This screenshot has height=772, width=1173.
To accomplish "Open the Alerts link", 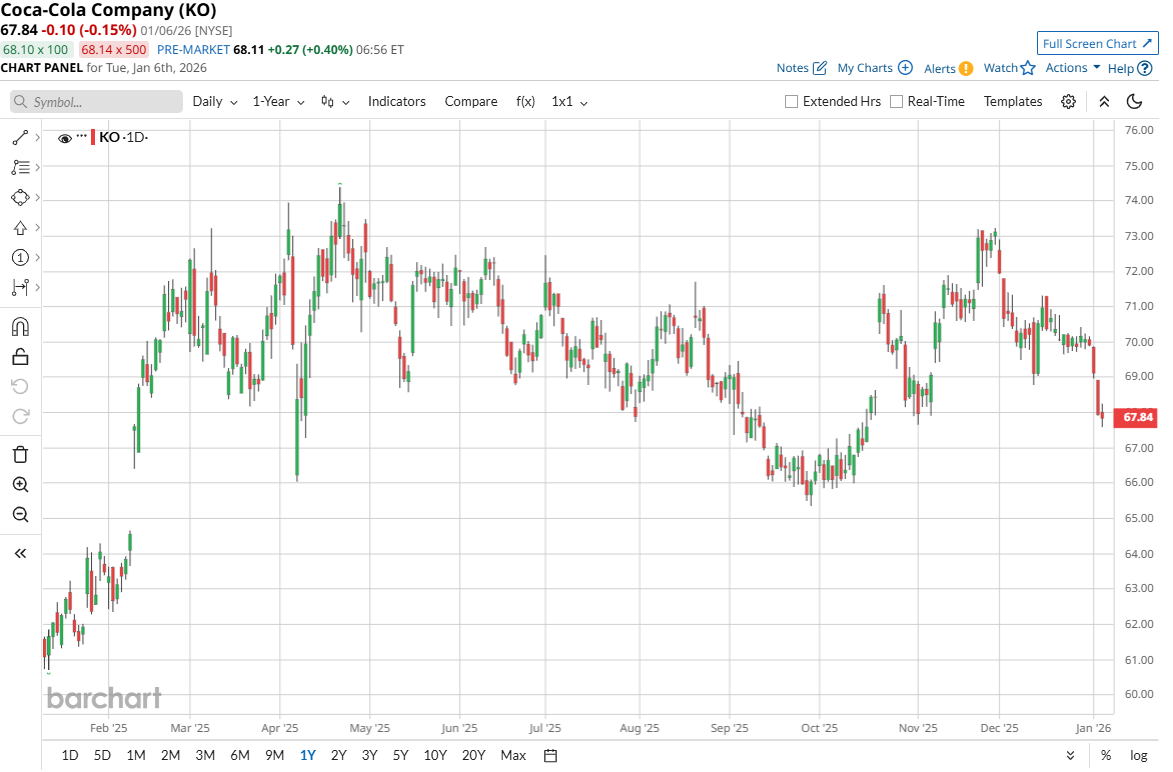I will pyautogui.click(x=940, y=69).
